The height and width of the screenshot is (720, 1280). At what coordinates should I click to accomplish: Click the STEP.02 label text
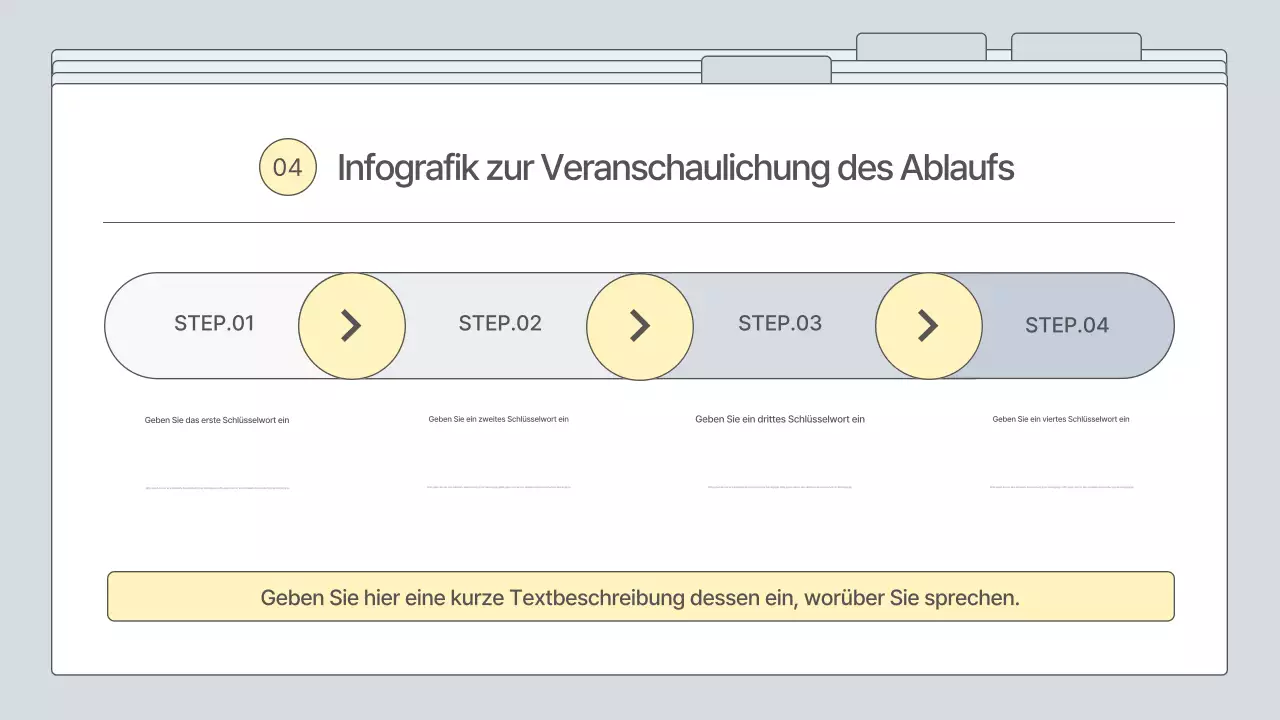tap(499, 325)
